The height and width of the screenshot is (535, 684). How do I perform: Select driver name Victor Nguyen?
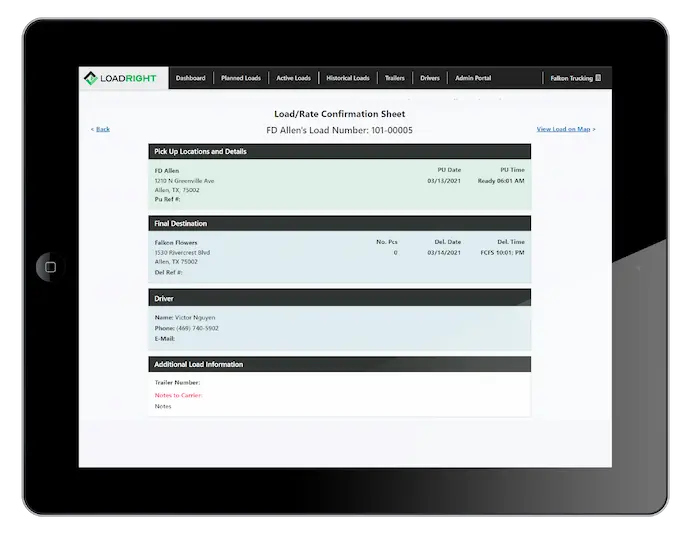pyautogui.click(x=195, y=318)
